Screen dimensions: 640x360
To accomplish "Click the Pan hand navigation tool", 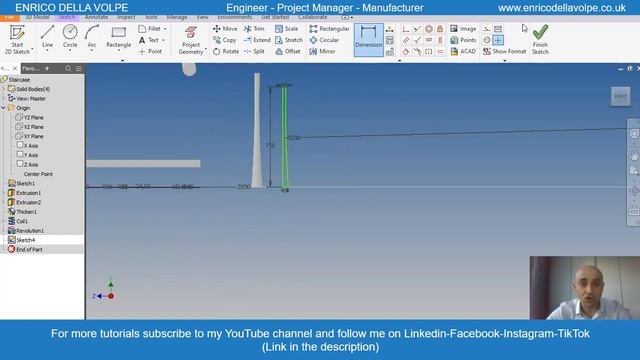I will (x=634, y=155).
